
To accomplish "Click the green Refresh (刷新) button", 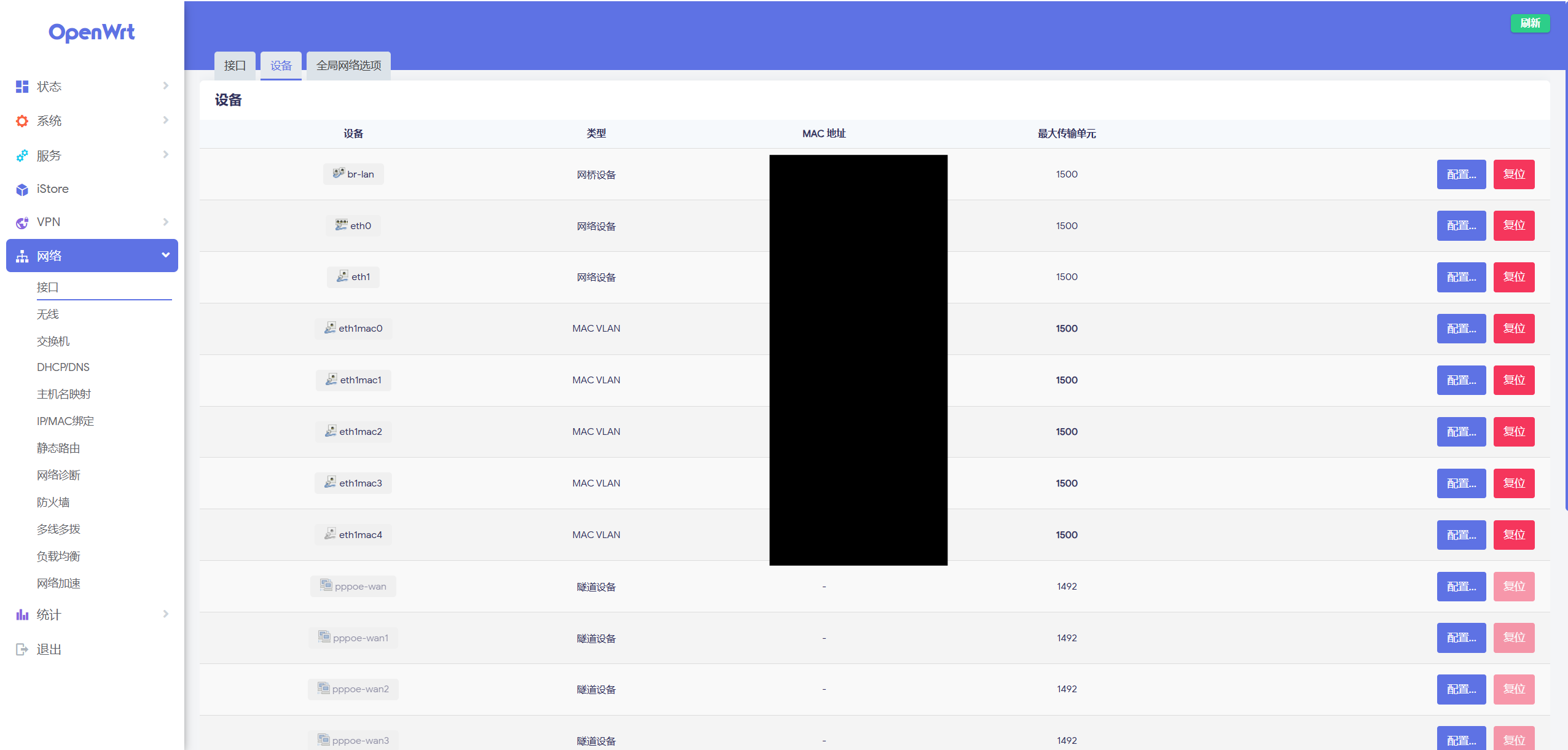I will 1530,23.
